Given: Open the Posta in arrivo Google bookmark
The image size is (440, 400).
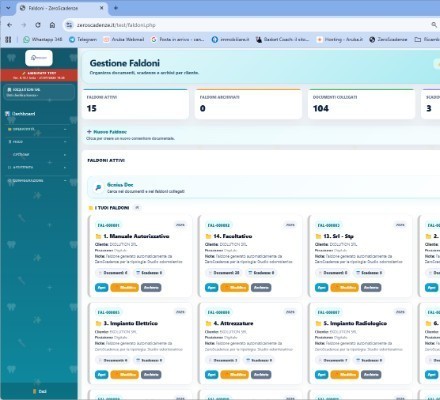Looking at the screenshot, I should pyautogui.click(x=177, y=39).
